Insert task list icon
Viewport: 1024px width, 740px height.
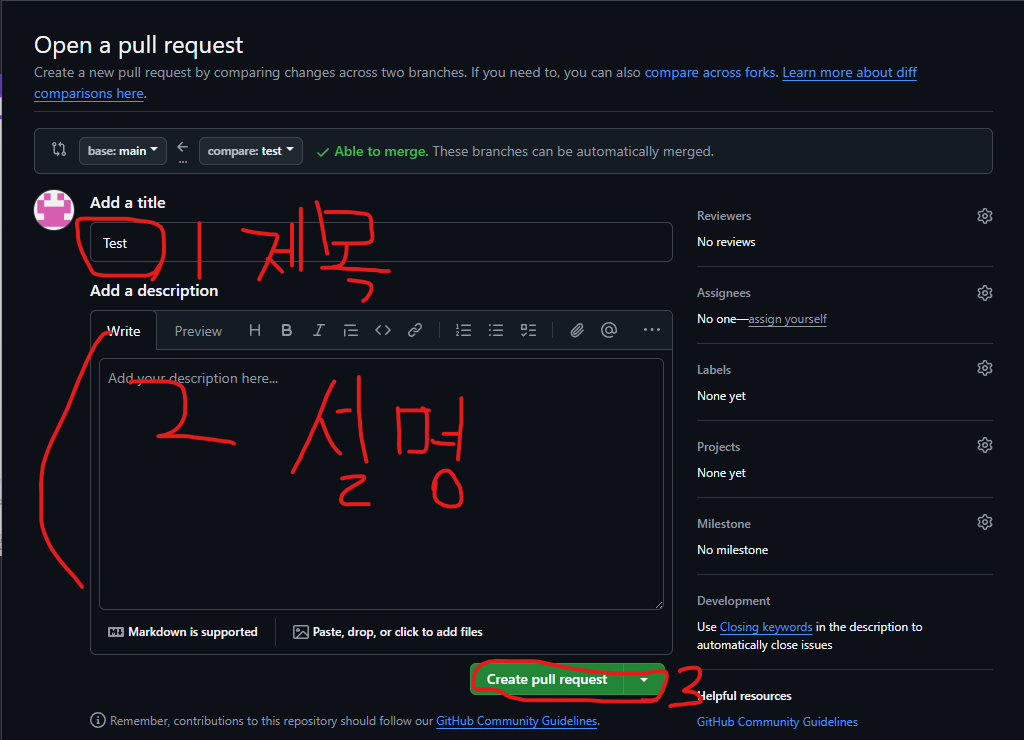pos(528,330)
